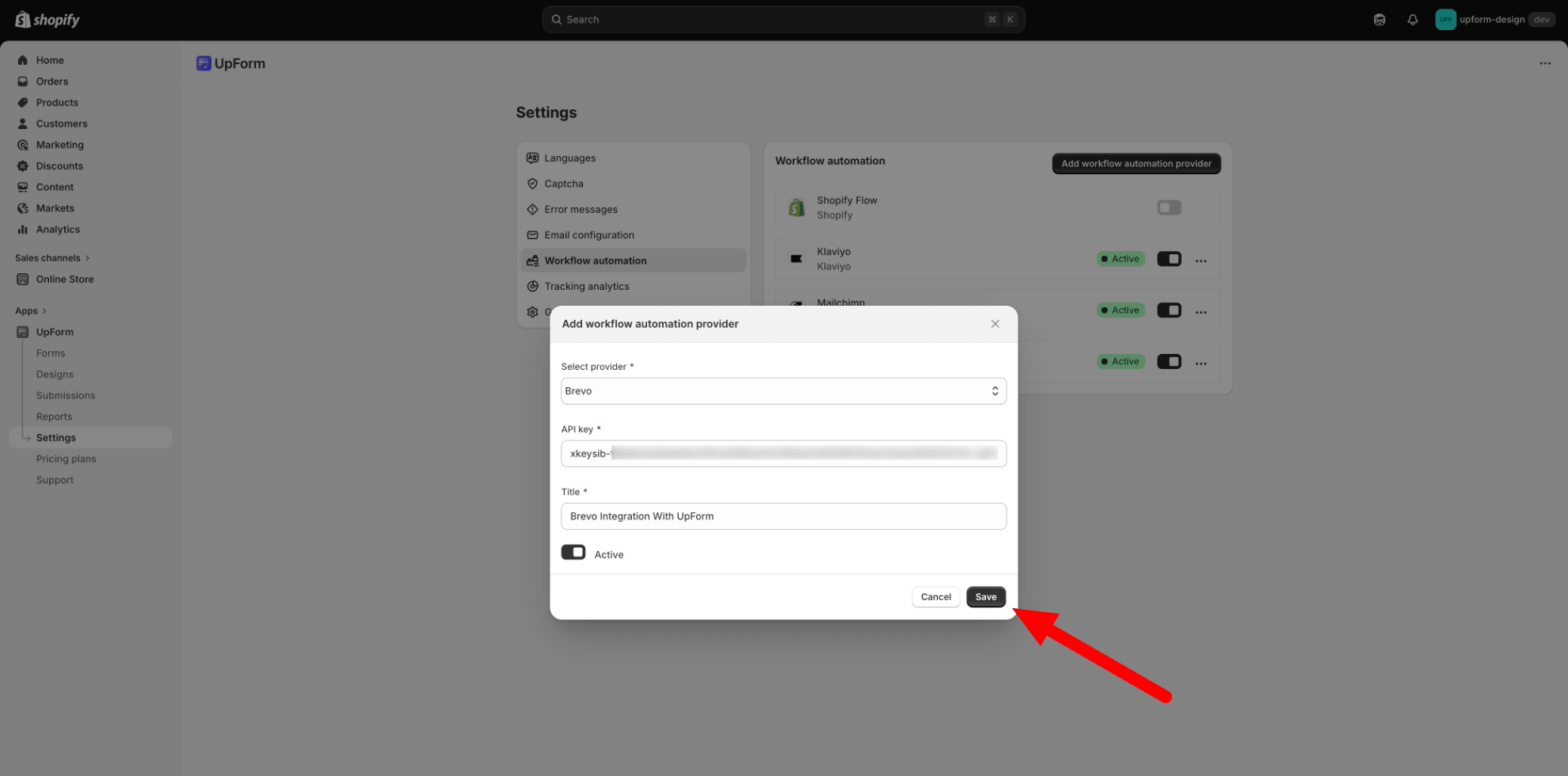
Task: Click the Email configuration envelope icon
Action: (533, 235)
